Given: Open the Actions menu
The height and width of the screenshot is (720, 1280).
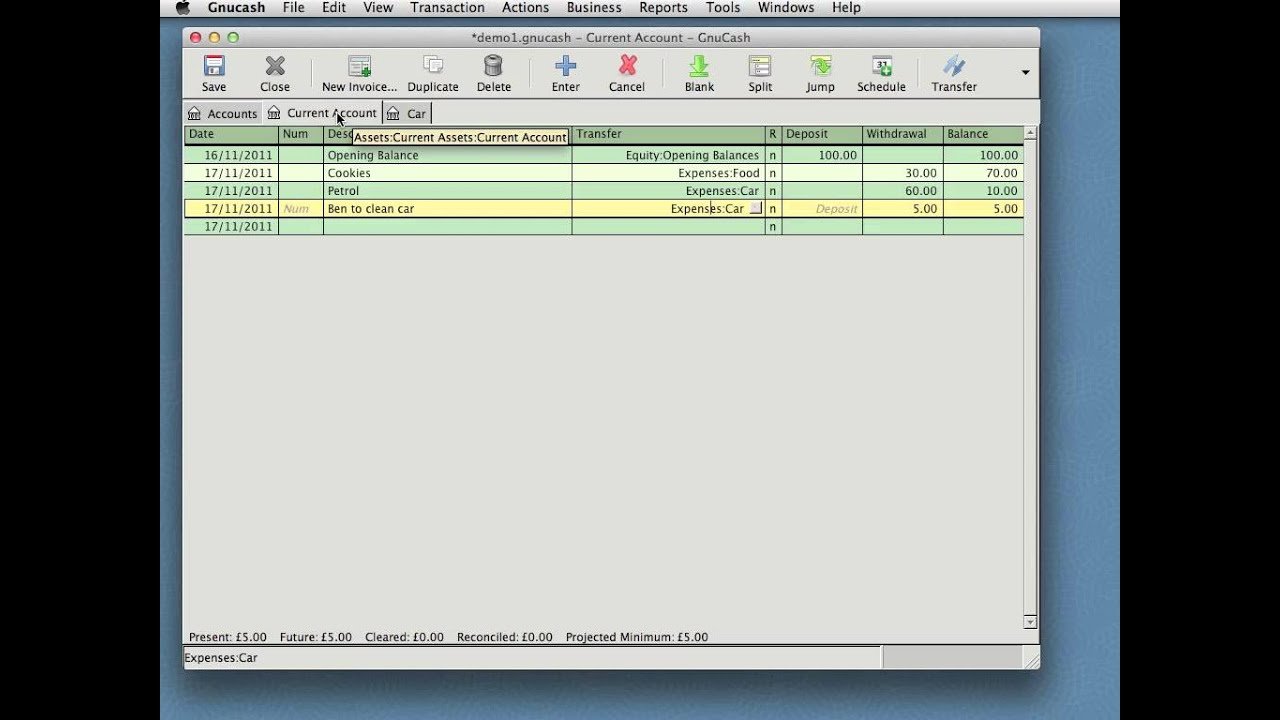Looking at the screenshot, I should 525,8.
